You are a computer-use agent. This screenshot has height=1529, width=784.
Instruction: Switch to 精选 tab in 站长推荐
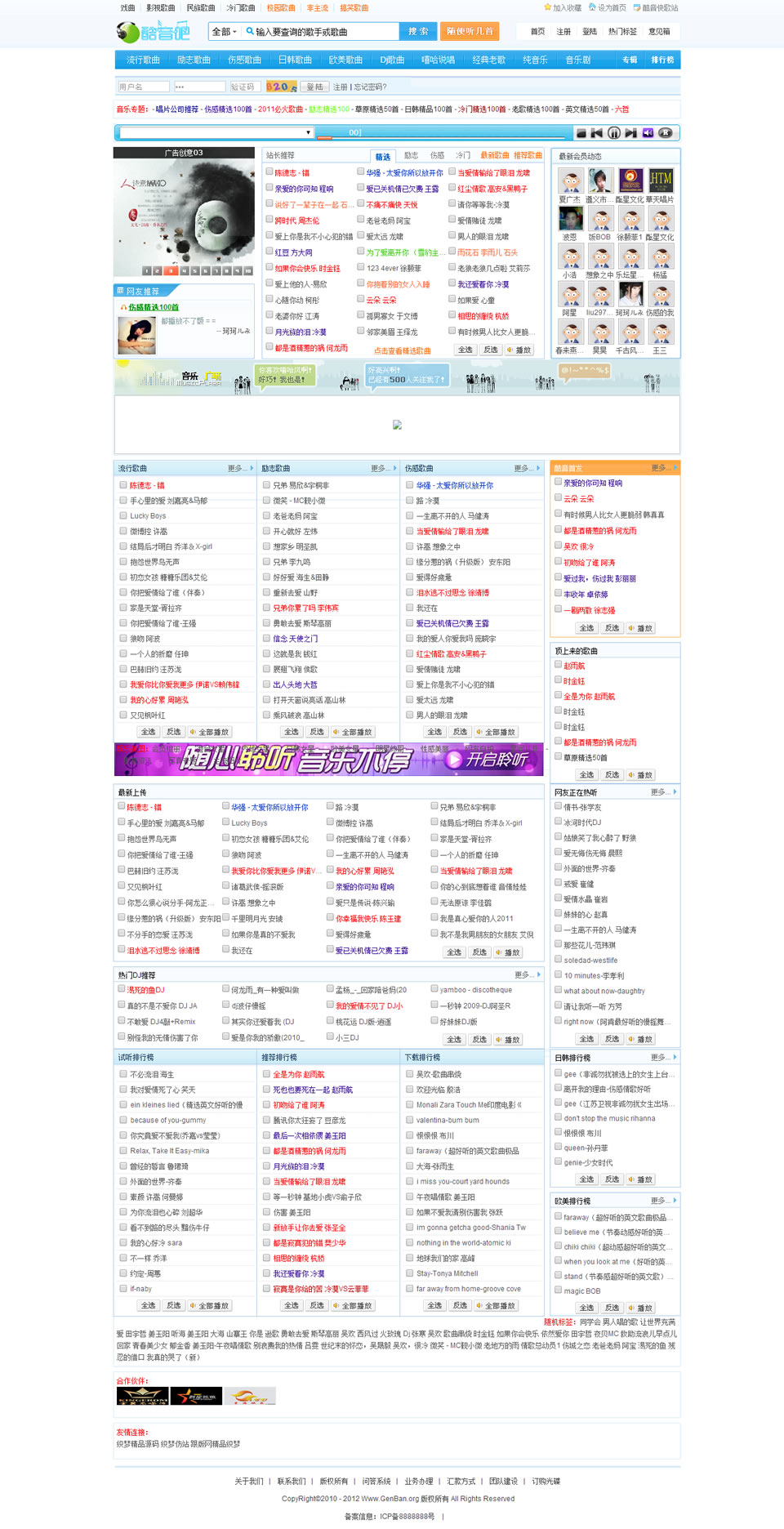(383, 156)
